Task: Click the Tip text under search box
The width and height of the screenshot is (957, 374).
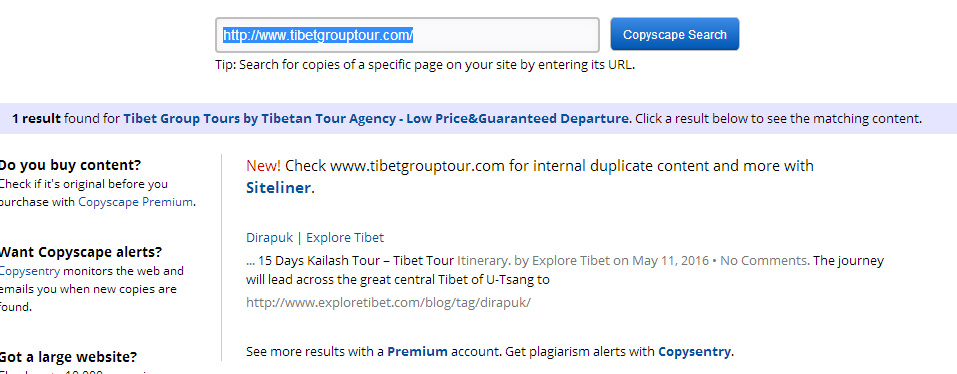Action: tap(425, 65)
